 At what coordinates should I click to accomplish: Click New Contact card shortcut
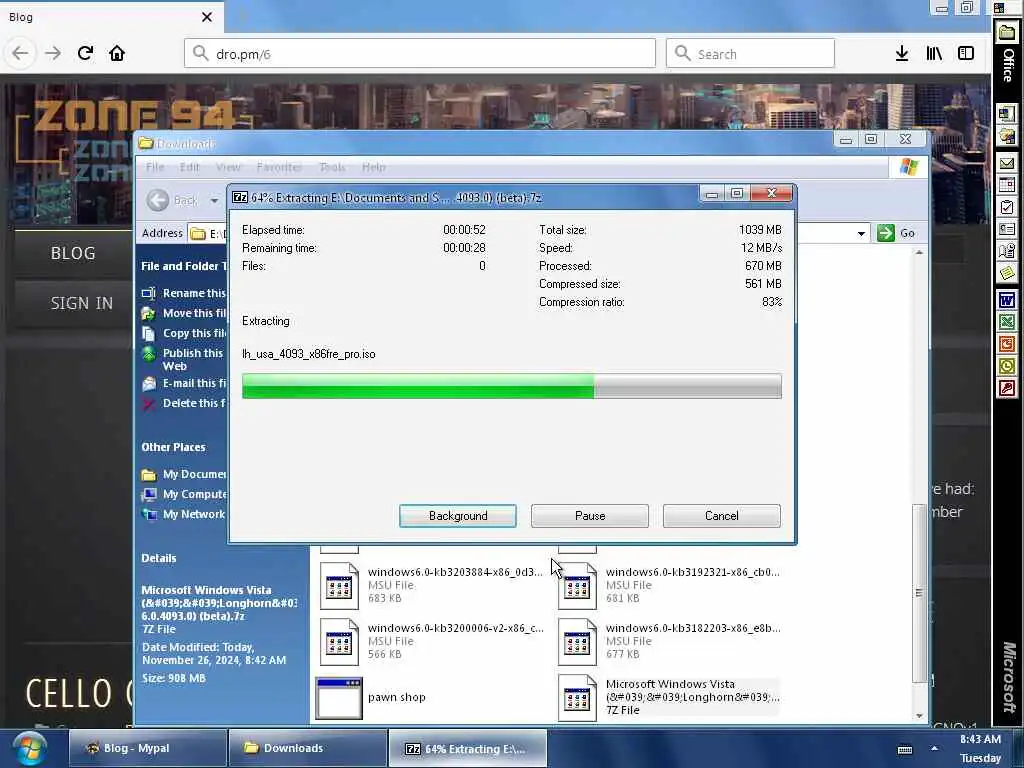(1006, 229)
